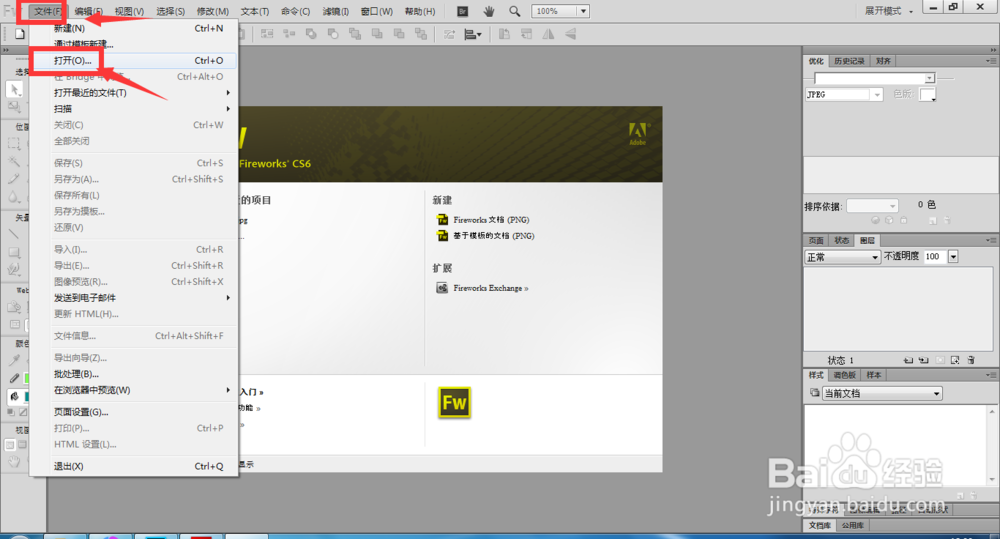Switch to the 样本 tab
The height and width of the screenshot is (539, 1000).
[873, 375]
